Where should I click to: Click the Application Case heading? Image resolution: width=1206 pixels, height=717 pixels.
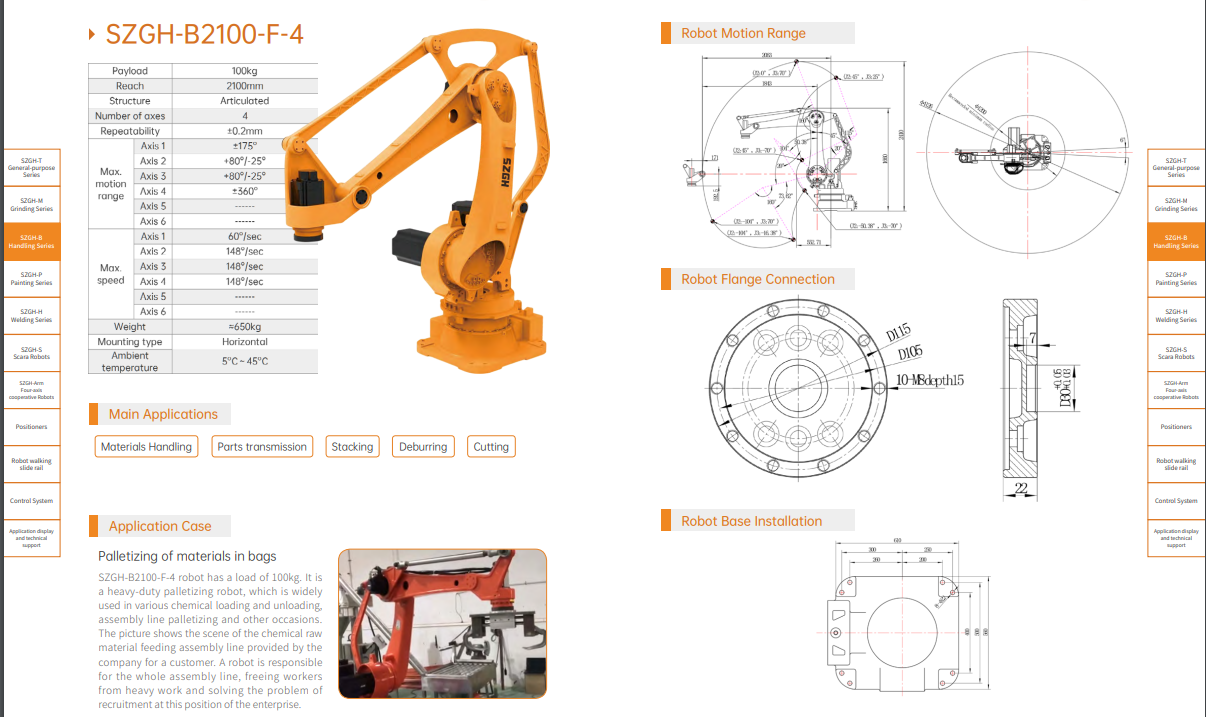(160, 526)
